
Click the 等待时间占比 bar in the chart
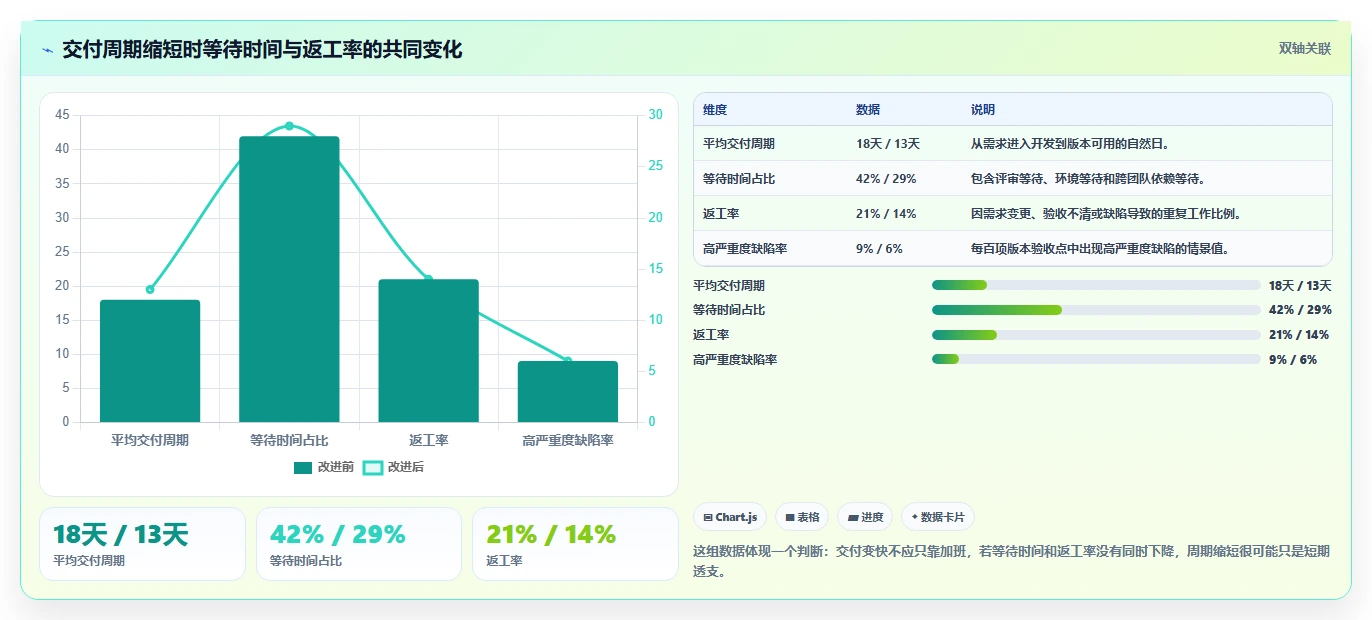tap(289, 279)
